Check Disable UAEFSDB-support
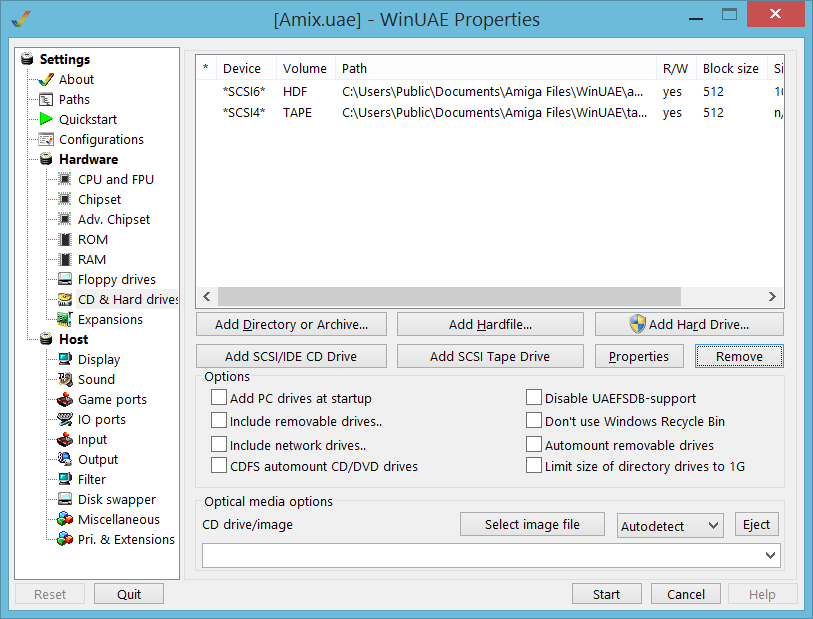Screen dimensions: 813x619 [534, 398]
